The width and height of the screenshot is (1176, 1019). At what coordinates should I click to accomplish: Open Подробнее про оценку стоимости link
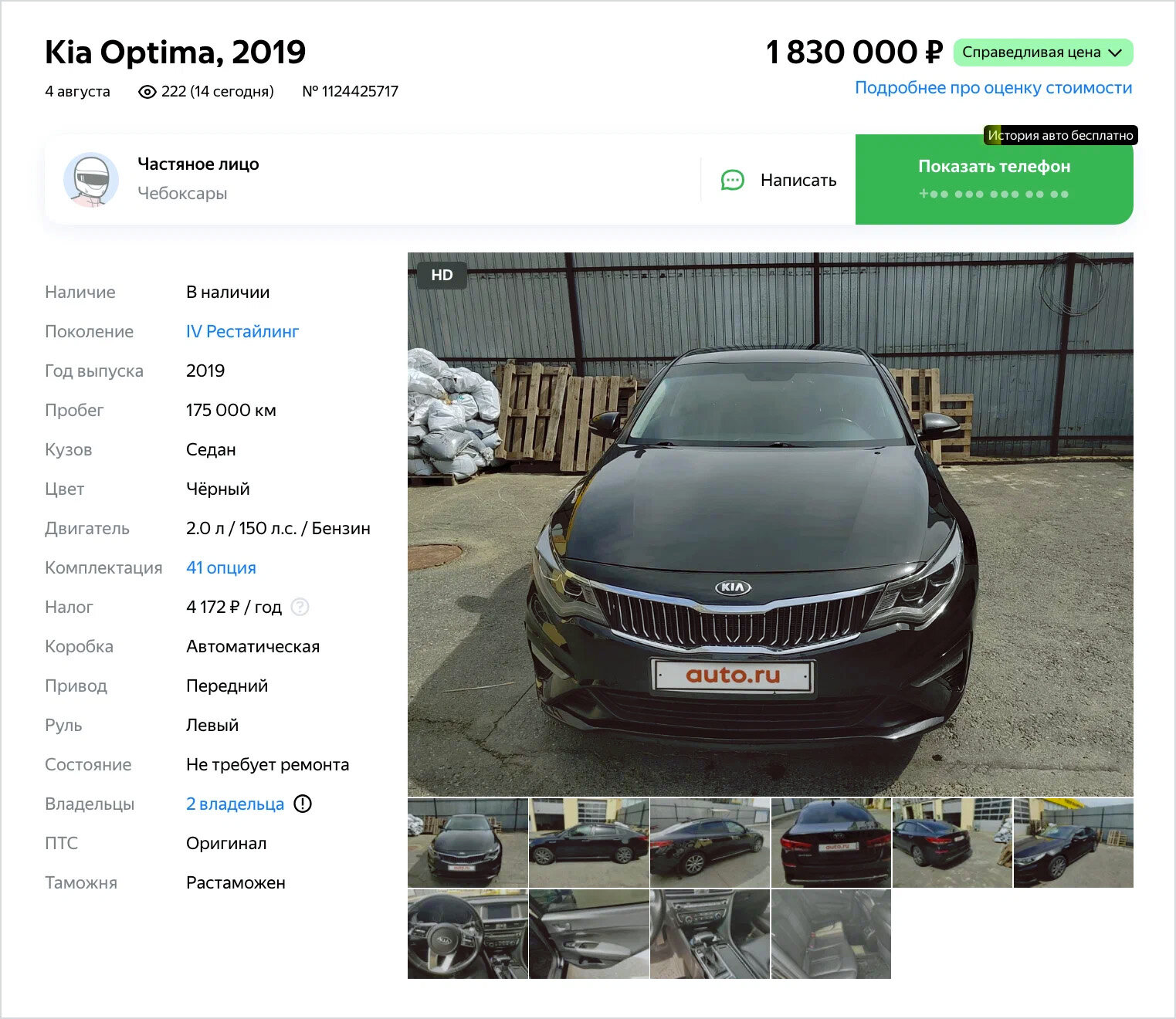(x=993, y=88)
